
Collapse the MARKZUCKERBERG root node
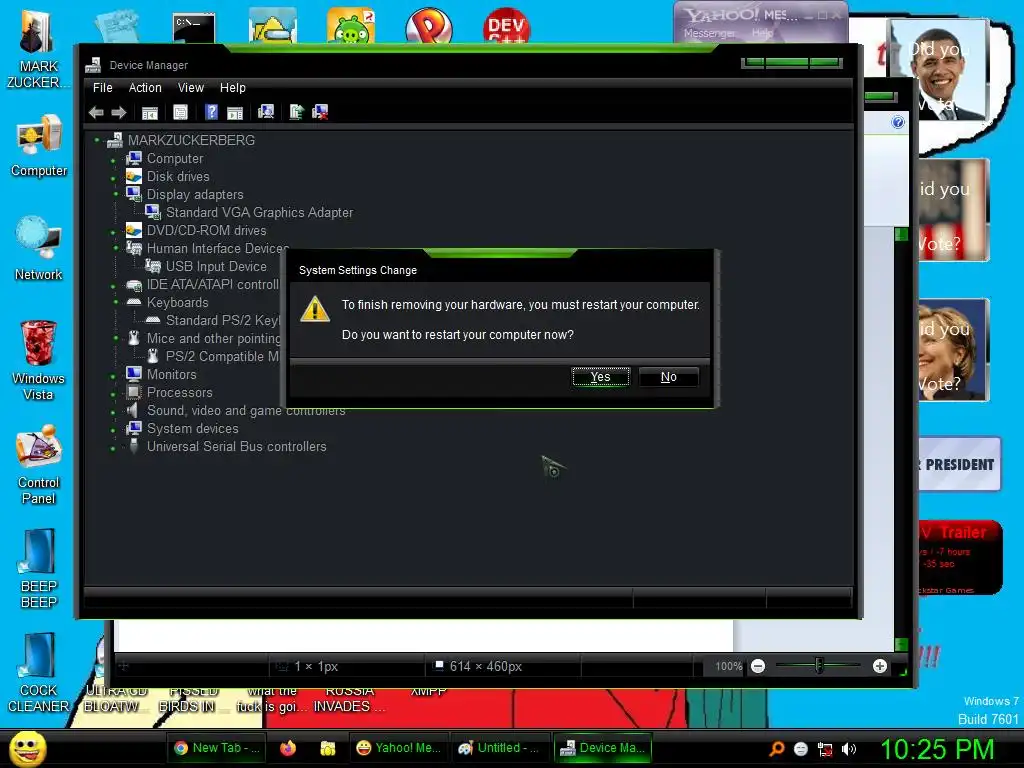pos(97,140)
